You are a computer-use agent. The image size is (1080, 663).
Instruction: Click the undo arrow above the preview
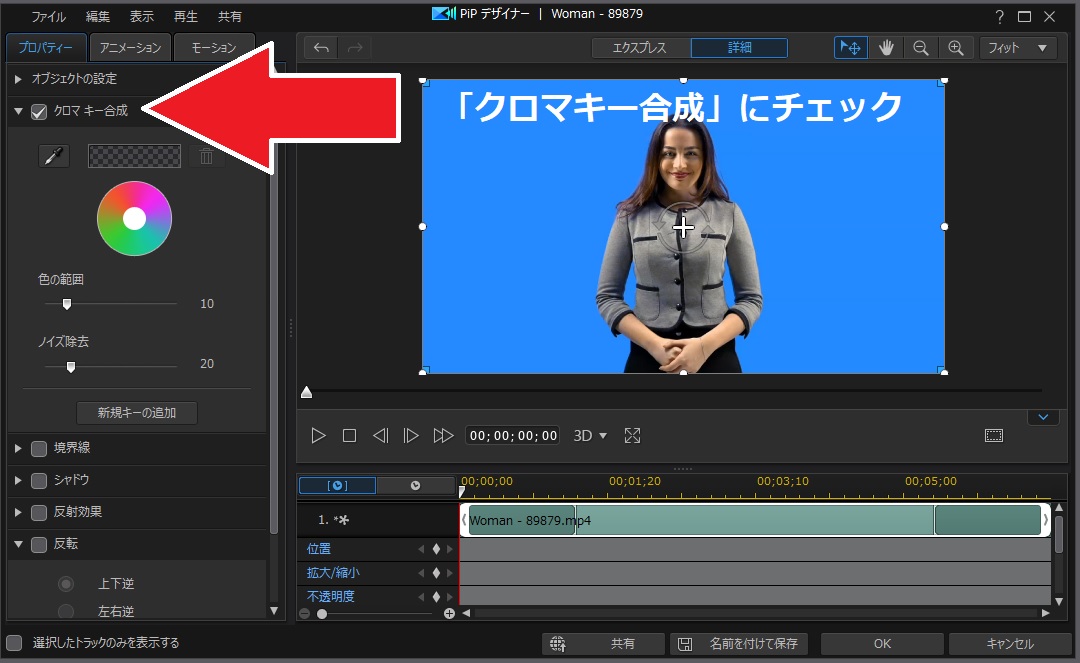click(x=321, y=48)
